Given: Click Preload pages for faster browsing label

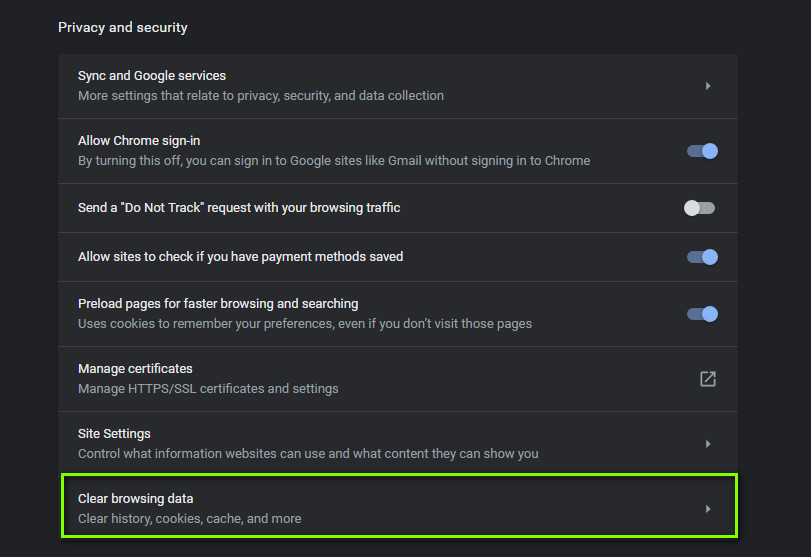Looking at the screenshot, I should click(x=218, y=304).
